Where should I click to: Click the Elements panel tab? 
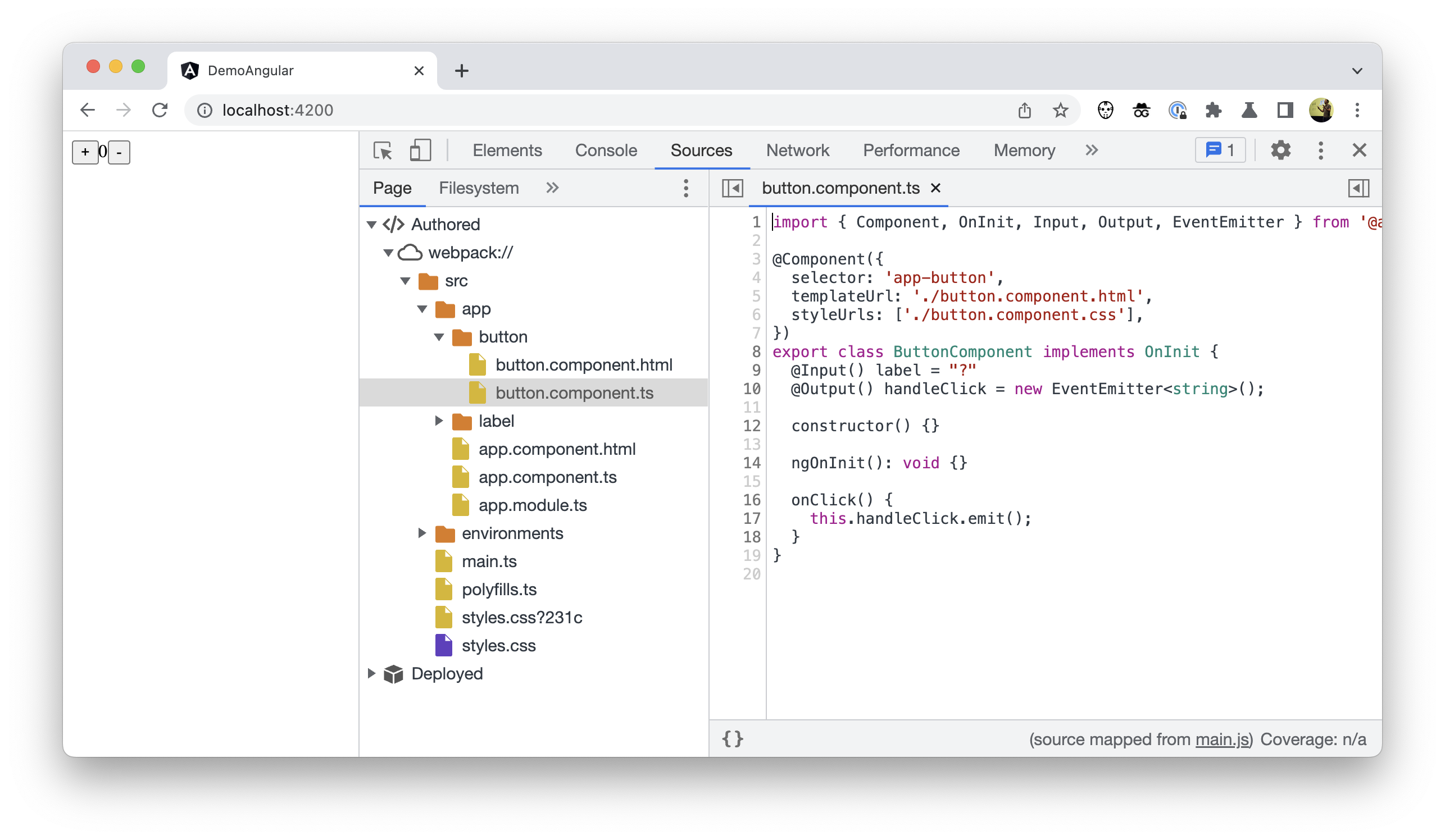[x=507, y=150]
